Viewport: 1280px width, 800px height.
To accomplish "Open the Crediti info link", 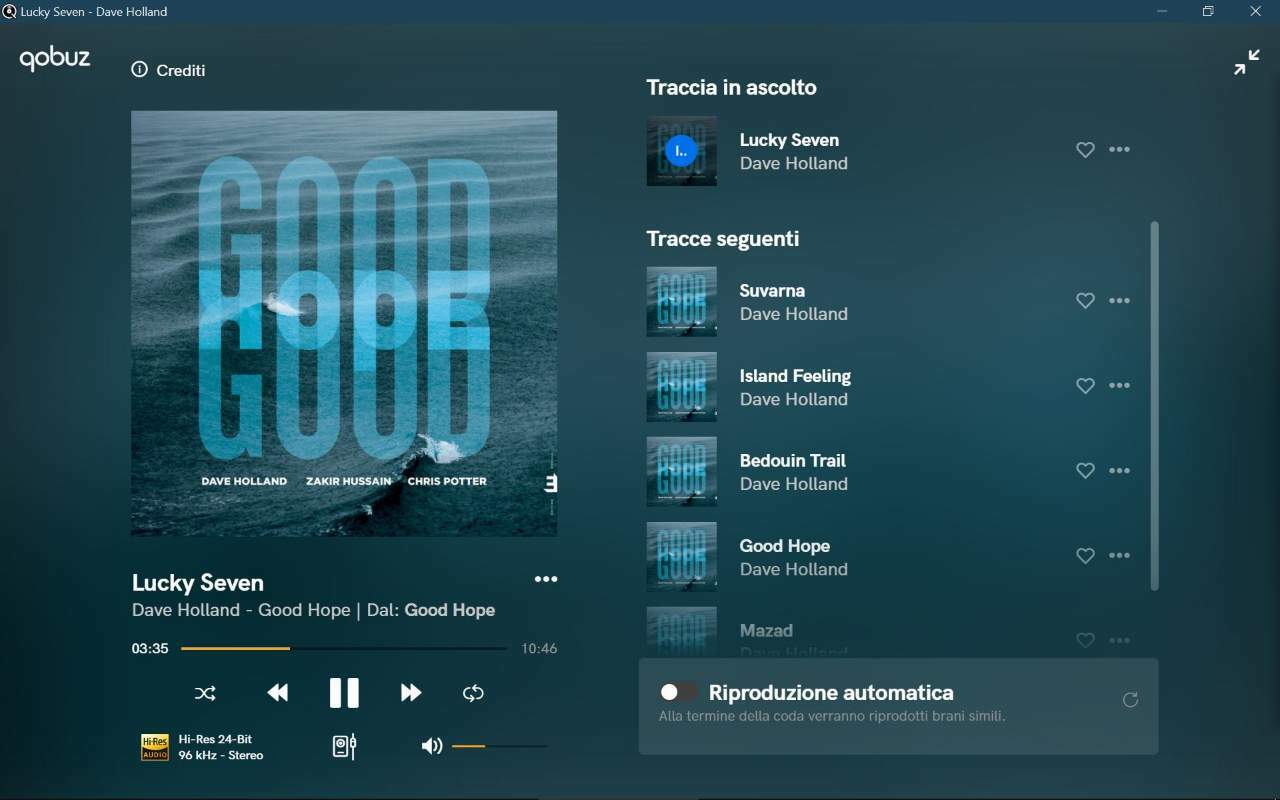I will point(168,70).
